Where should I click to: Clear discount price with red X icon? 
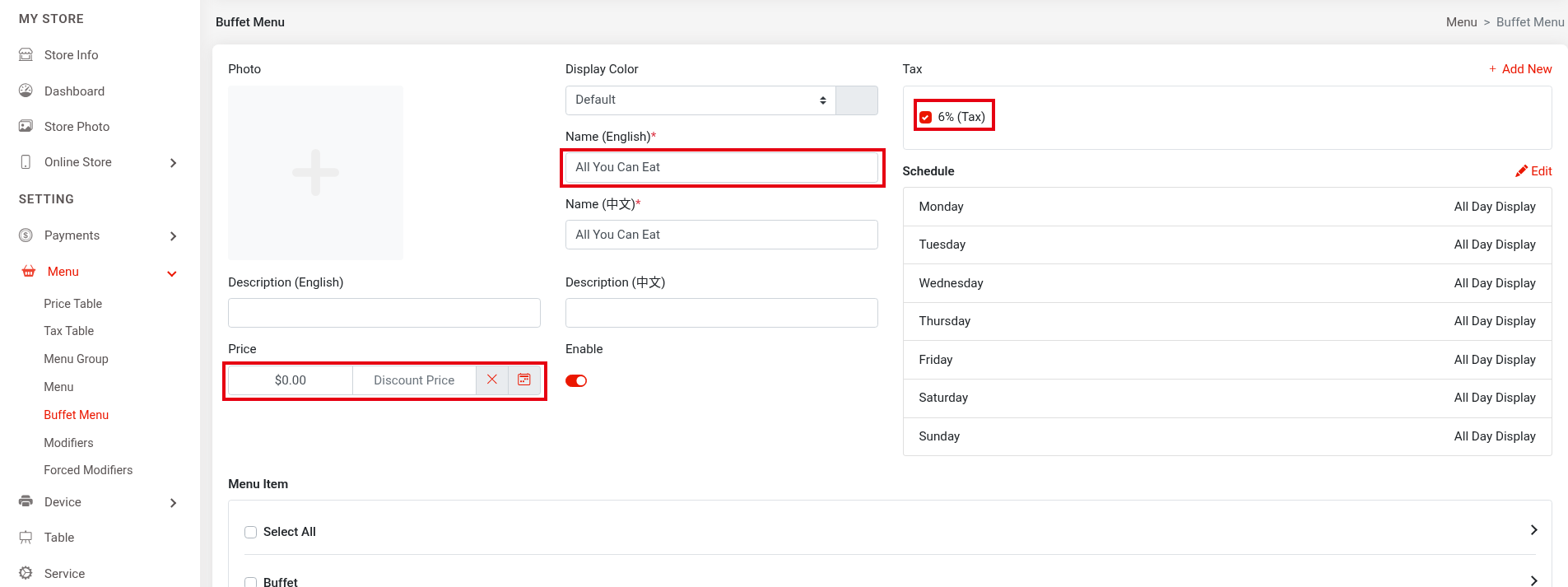pos(492,380)
